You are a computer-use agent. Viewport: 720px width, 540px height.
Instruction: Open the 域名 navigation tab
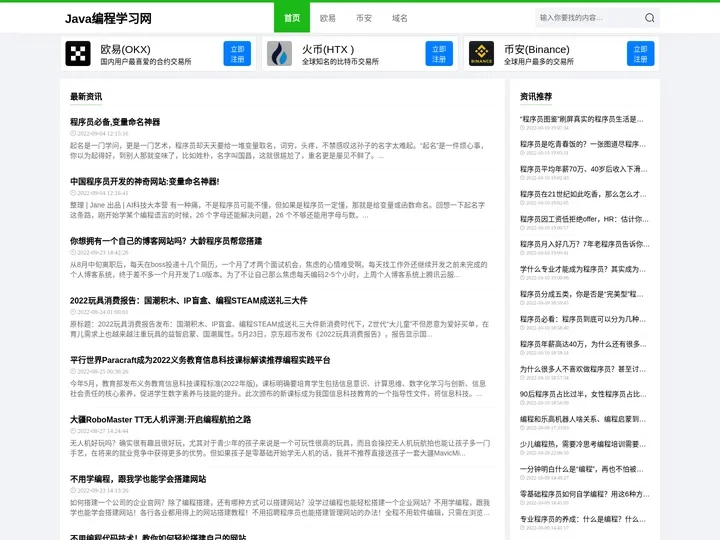pyautogui.click(x=399, y=18)
